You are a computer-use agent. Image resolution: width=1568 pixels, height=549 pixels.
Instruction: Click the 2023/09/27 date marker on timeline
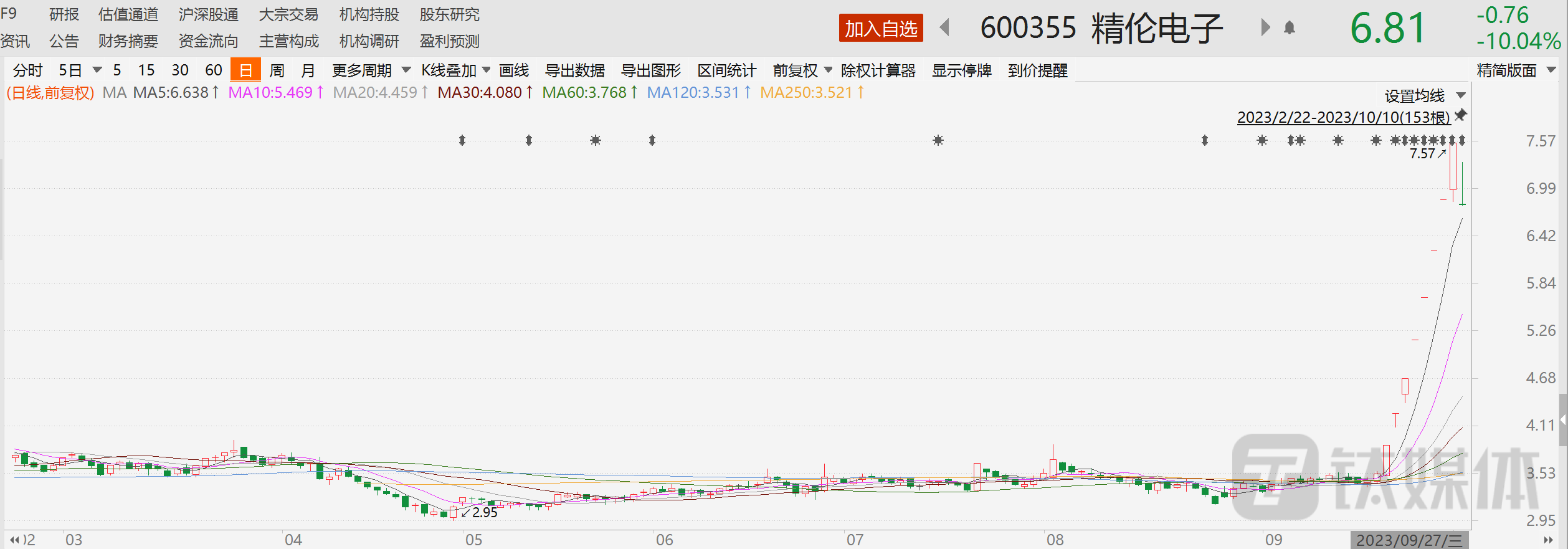pos(1409,540)
